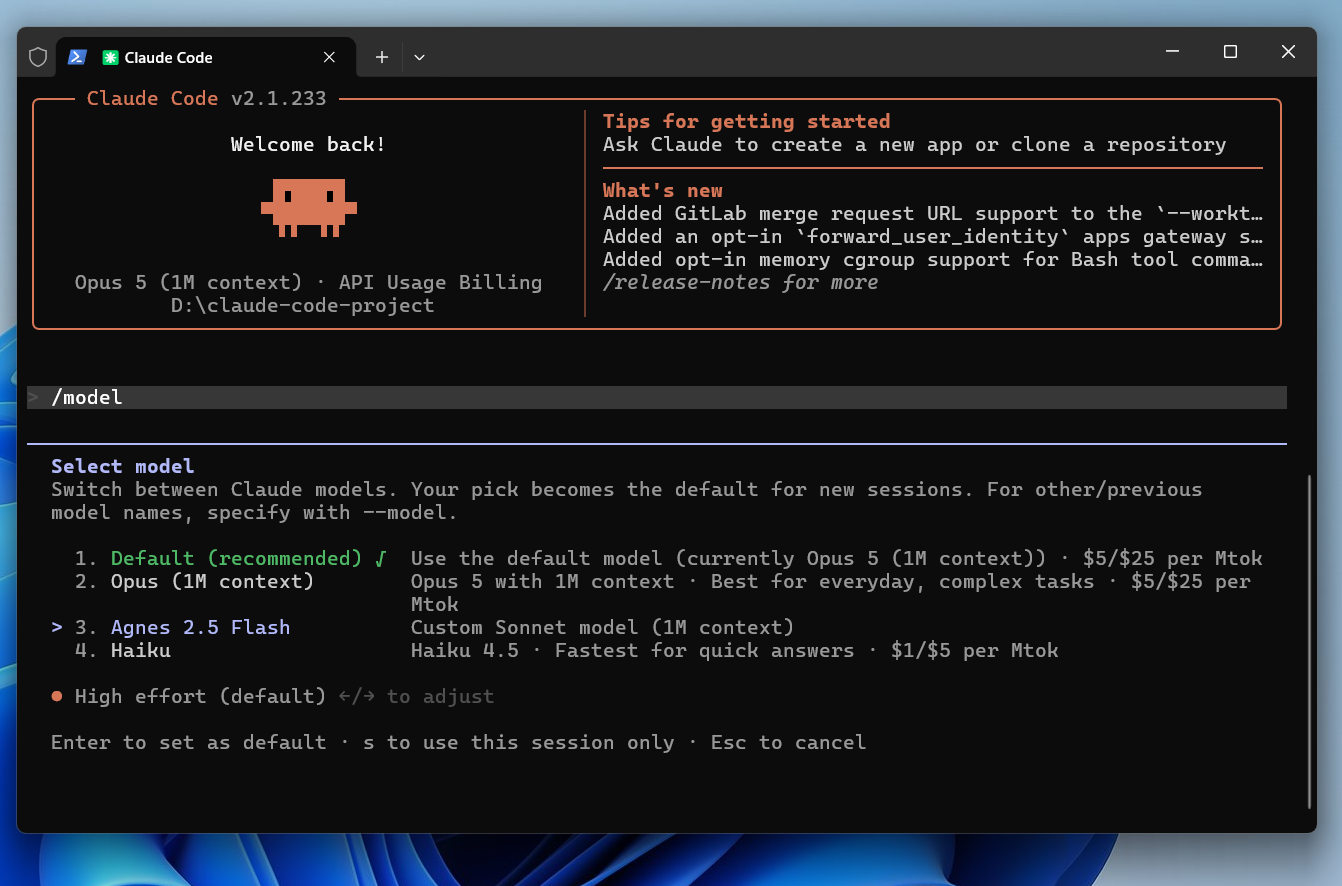
Task: Click the orange High effort indicator dot
Action: [57, 696]
